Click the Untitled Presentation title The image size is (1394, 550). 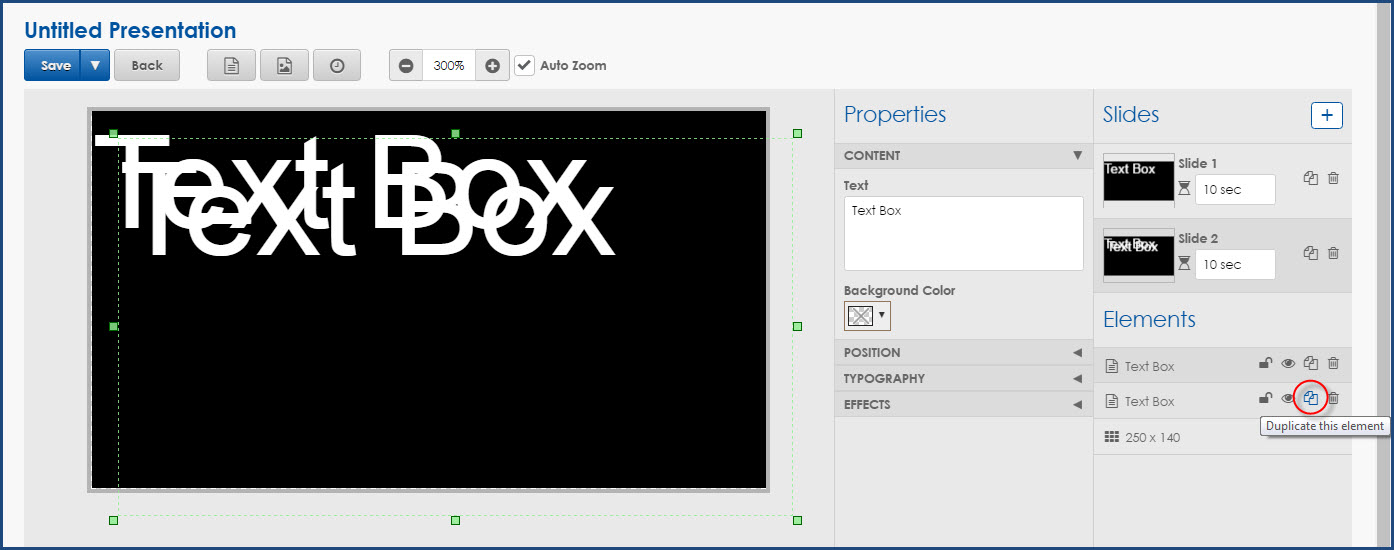click(130, 30)
